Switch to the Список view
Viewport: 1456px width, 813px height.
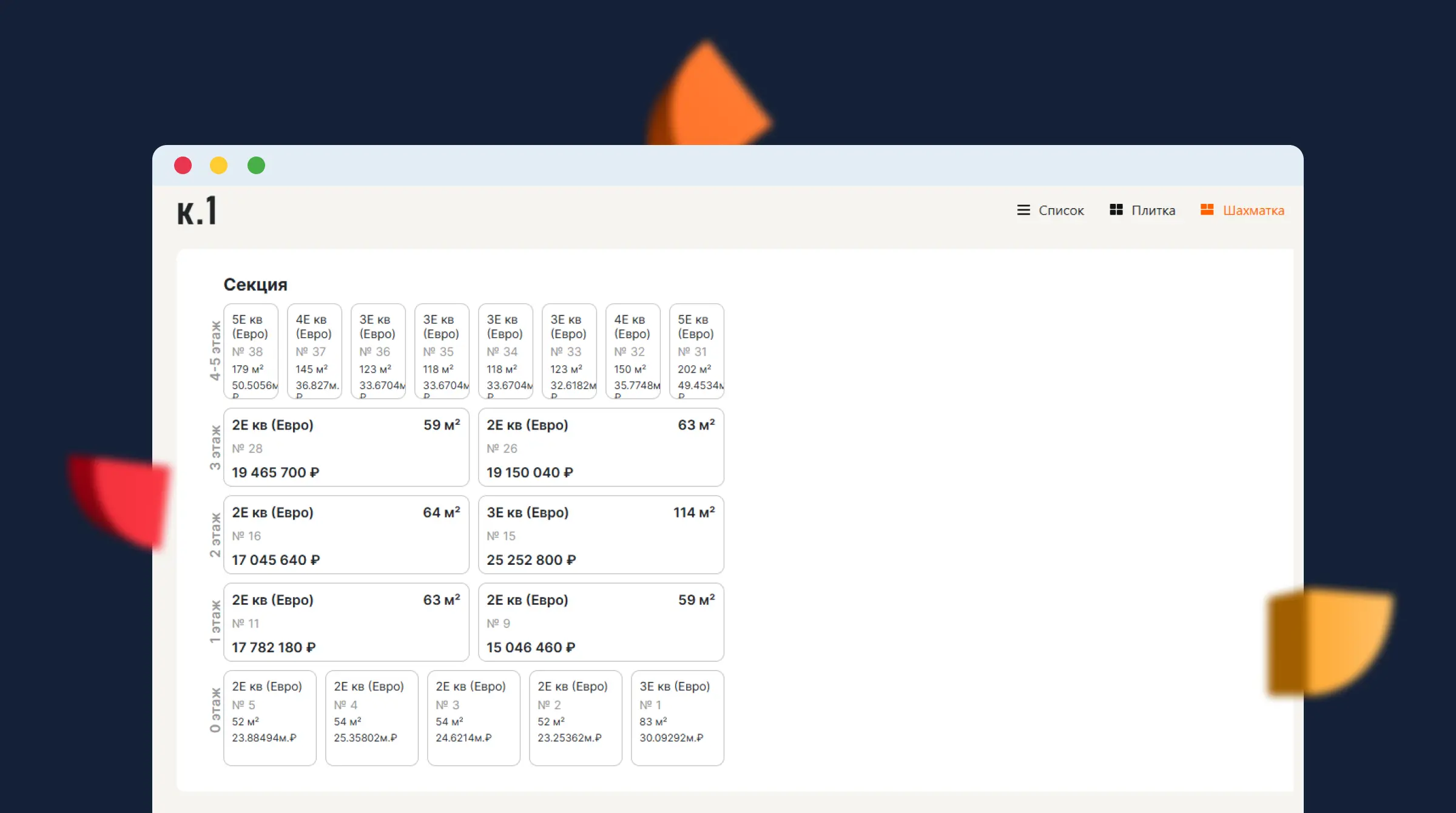pyautogui.click(x=1060, y=211)
